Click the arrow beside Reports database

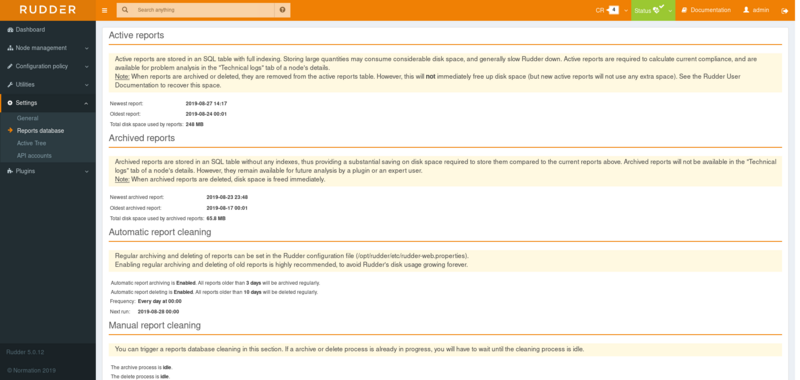point(11,131)
